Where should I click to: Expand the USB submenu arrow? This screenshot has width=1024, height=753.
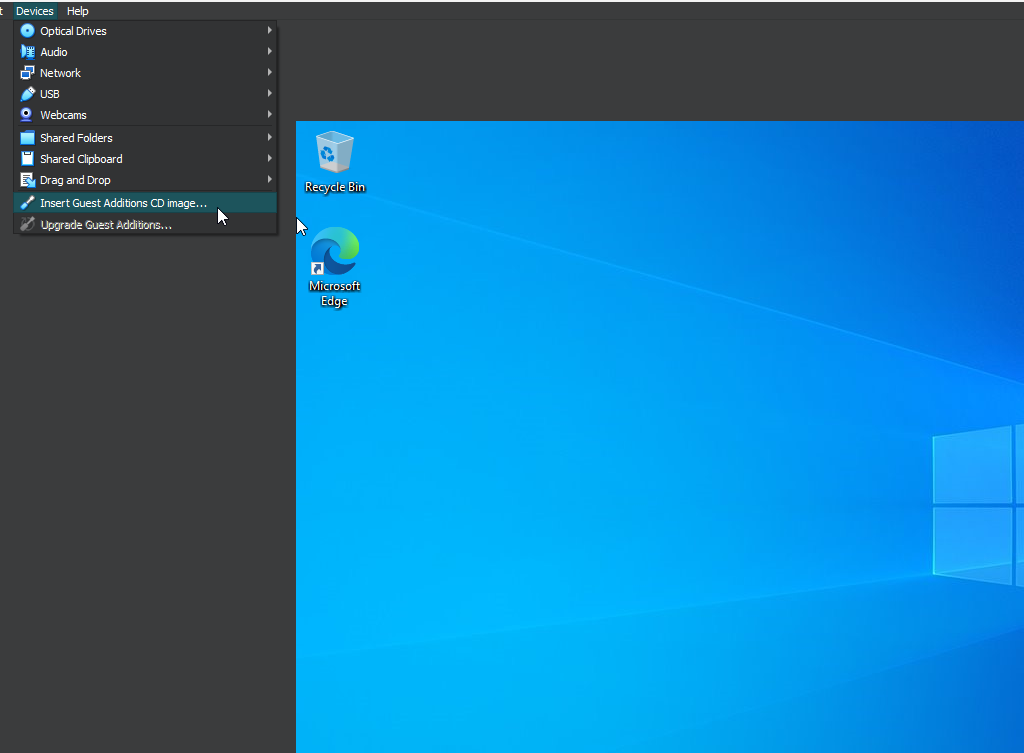269,94
